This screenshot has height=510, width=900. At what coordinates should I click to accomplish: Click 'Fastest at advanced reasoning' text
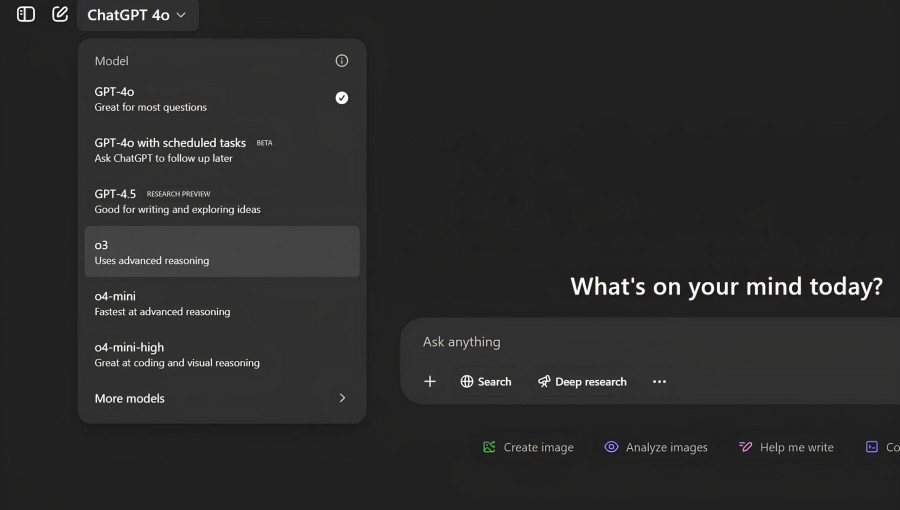pyautogui.click(x=162, y=312)
